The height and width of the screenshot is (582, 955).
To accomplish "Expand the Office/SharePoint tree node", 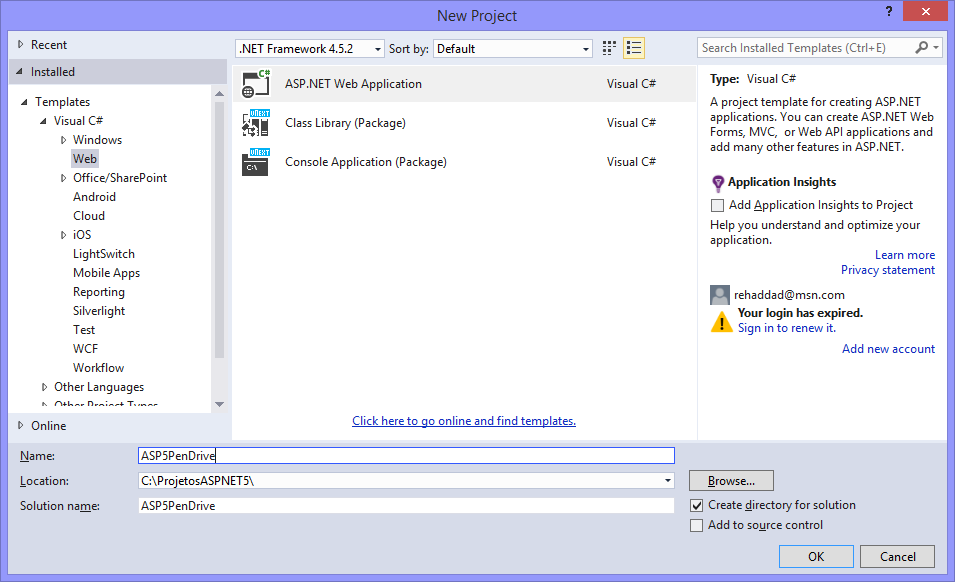I will [63, 178].
